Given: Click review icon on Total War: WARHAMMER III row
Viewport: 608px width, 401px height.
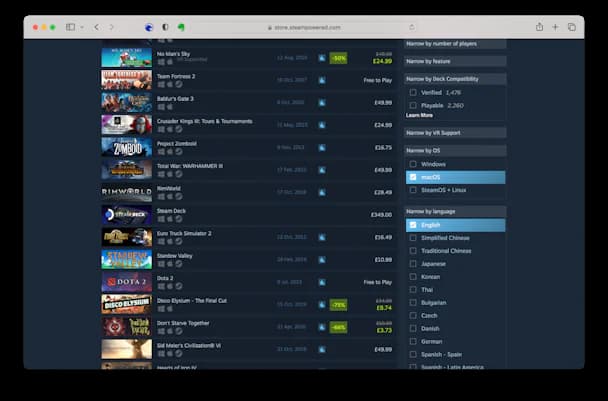Looking at the screenshot, I should pyautogui.click(x=322, y=170).
